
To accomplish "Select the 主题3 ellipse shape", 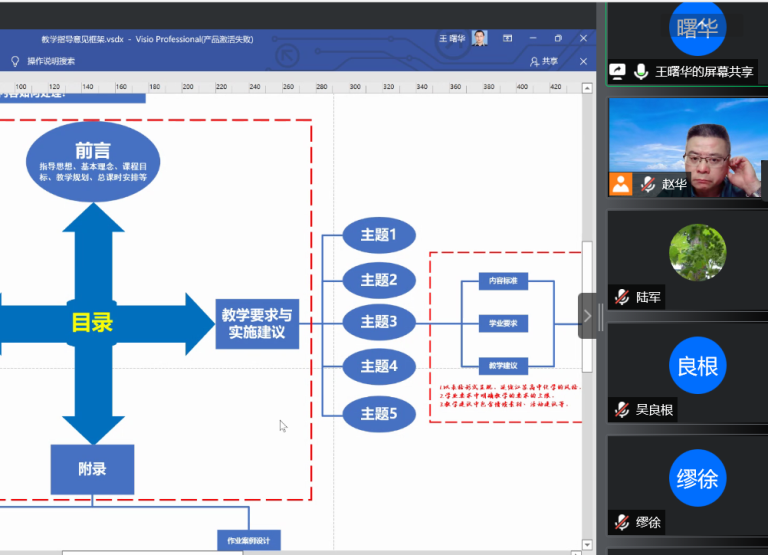I will click(378, 322).
